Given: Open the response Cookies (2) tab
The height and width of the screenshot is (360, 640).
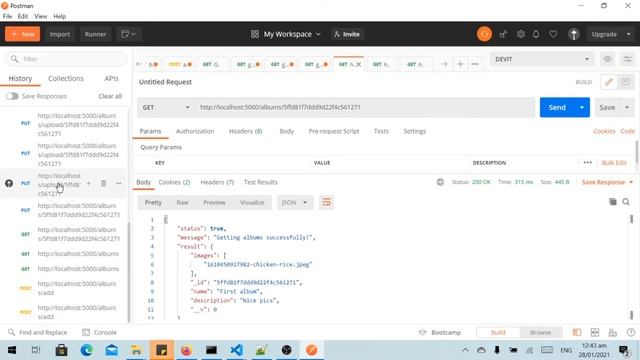Looking at the screenshot, I should [x=174, y=182].
